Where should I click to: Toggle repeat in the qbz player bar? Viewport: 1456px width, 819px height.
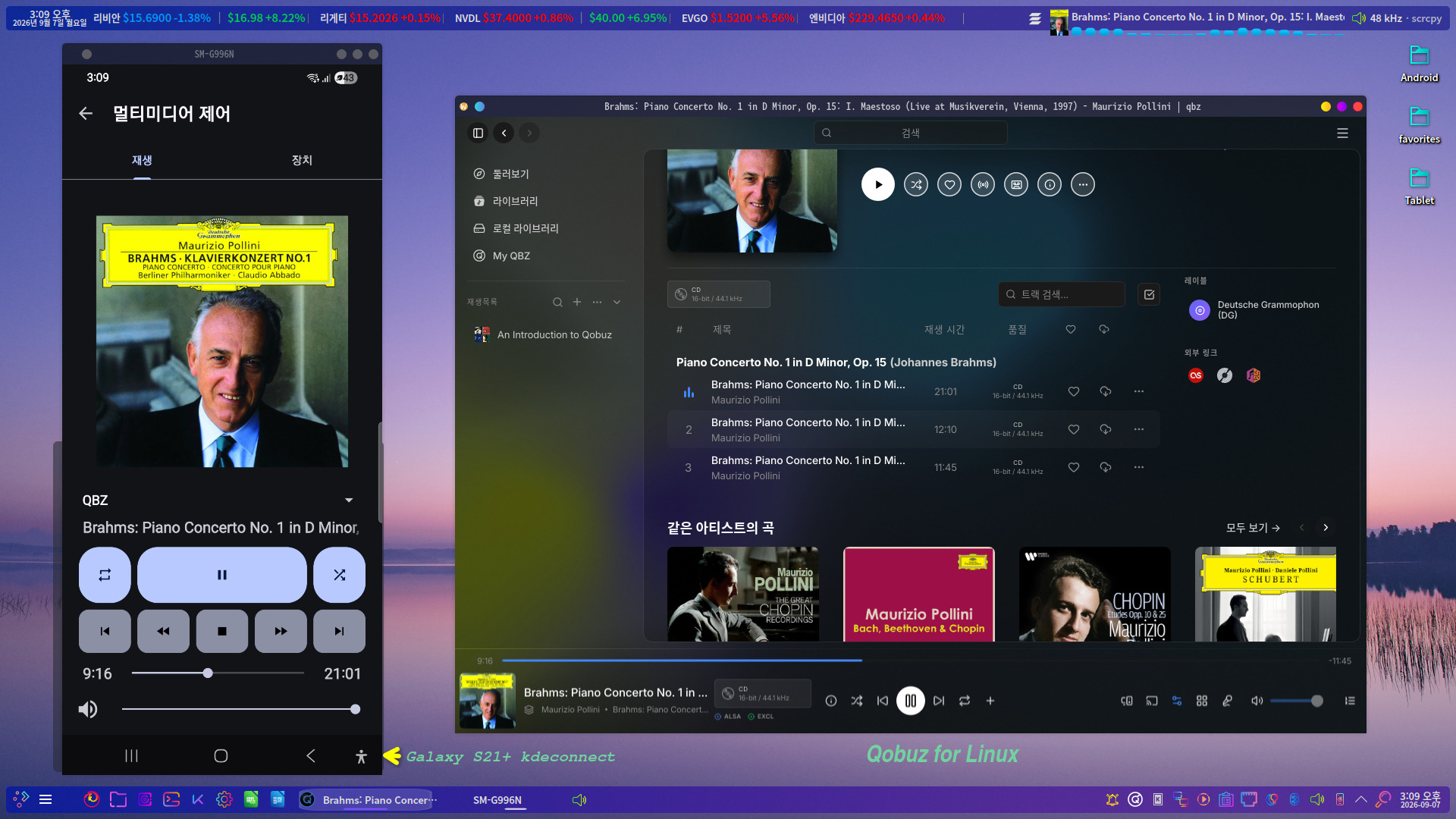pyautogui.click(x=965, y=701)
